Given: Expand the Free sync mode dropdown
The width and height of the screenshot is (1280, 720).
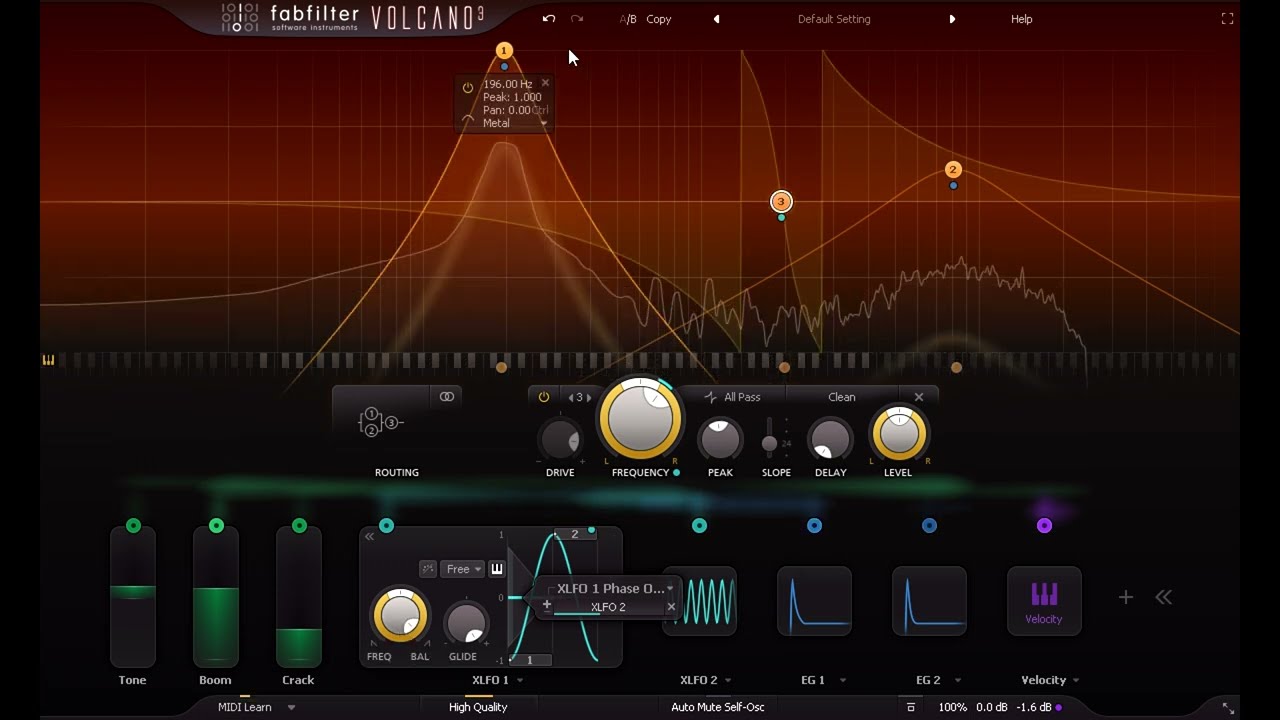Looking at the screenshot, I should (x=464, y=569).
